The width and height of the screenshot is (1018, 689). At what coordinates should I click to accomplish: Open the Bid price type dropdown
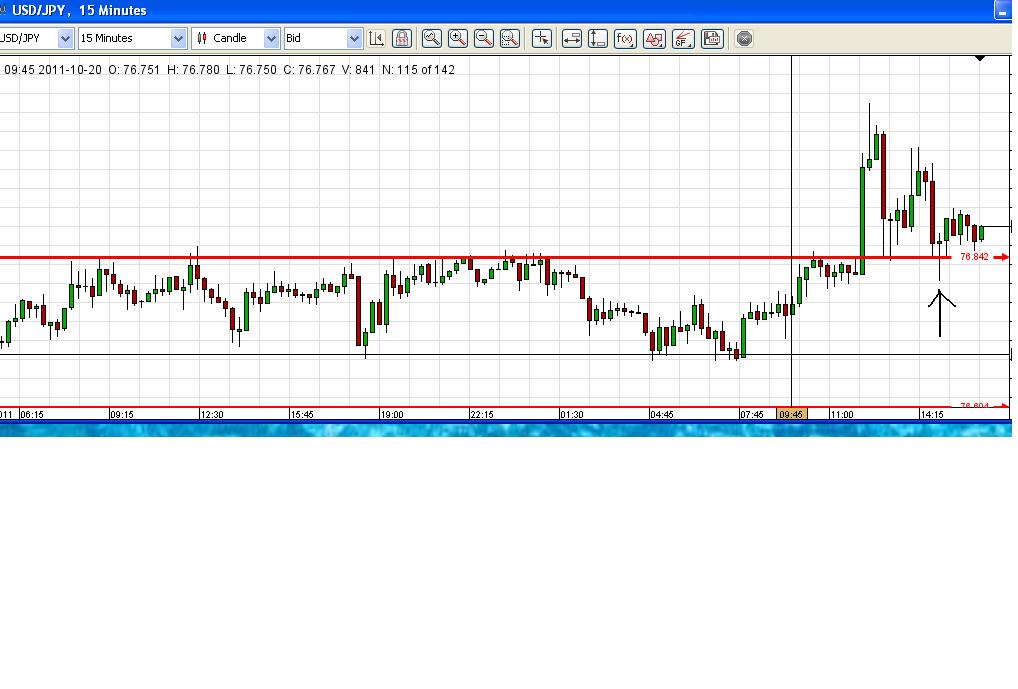point(354,38)
